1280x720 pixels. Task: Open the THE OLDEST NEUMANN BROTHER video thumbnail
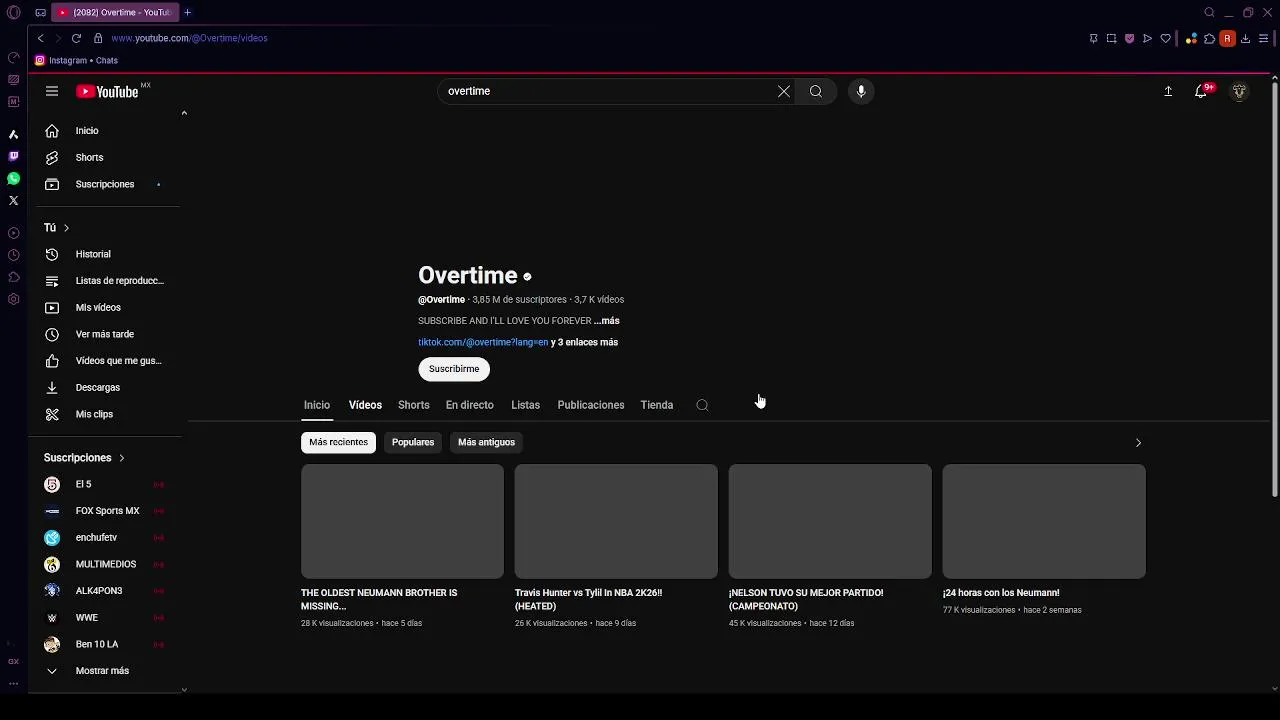[x=402, y=521]
